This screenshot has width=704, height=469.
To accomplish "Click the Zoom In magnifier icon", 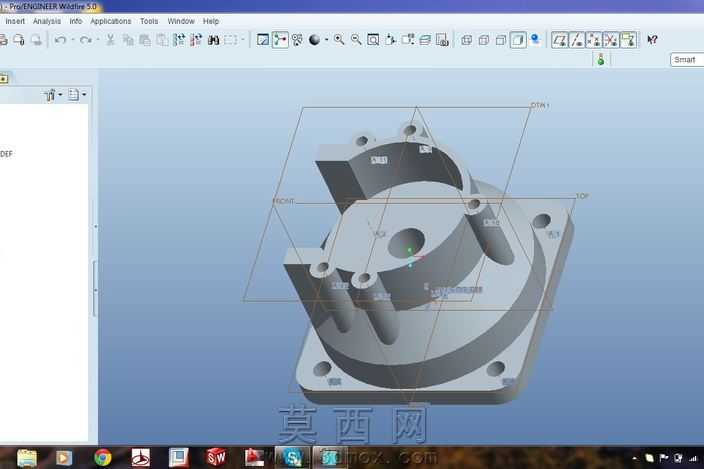I will [x=339, y=40].
